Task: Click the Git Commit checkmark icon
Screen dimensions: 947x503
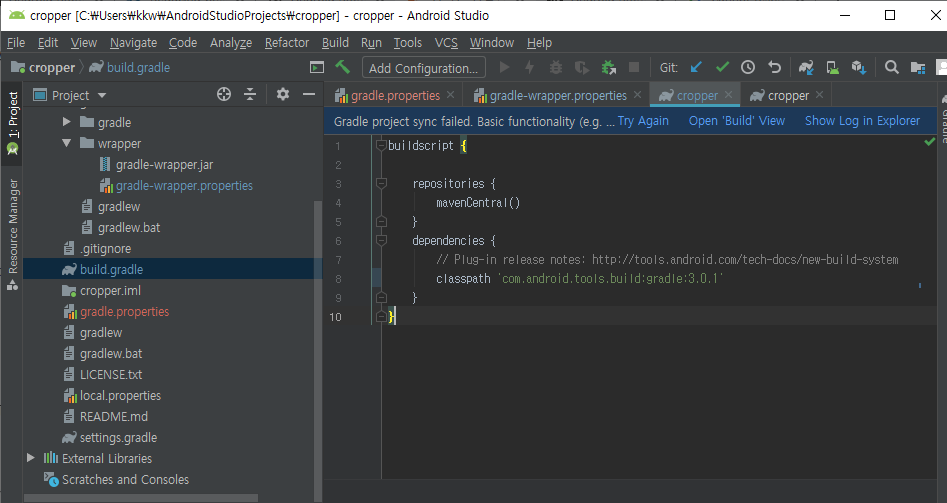Action: (722, 68)
